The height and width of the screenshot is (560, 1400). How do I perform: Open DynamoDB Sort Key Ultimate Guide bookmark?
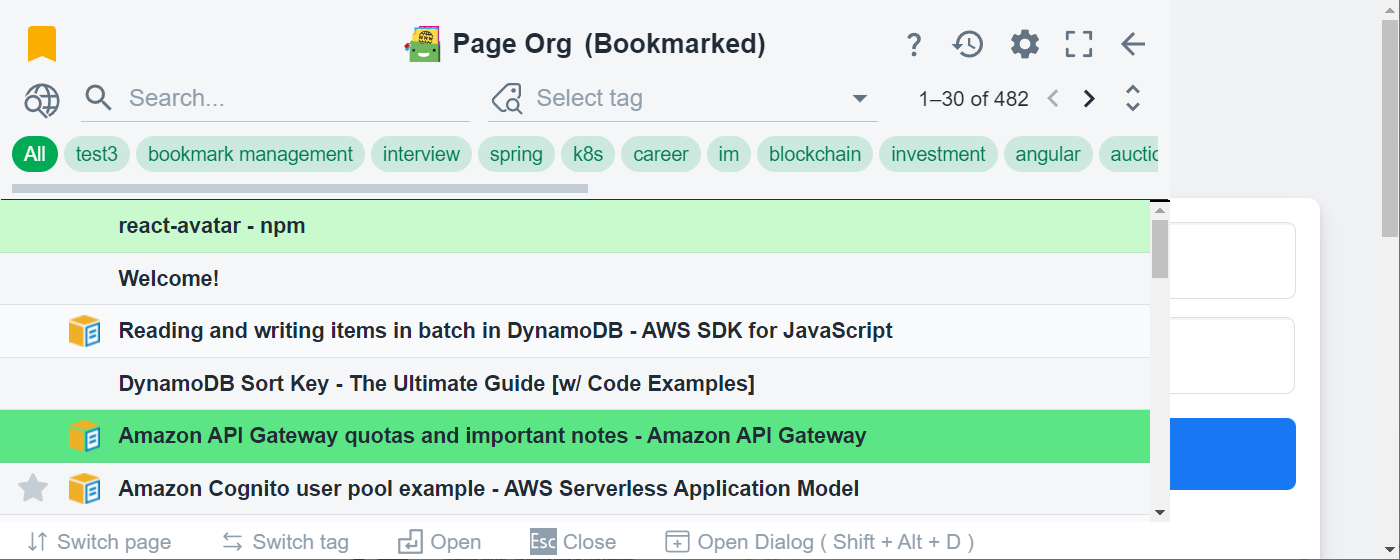pos(575,384)
